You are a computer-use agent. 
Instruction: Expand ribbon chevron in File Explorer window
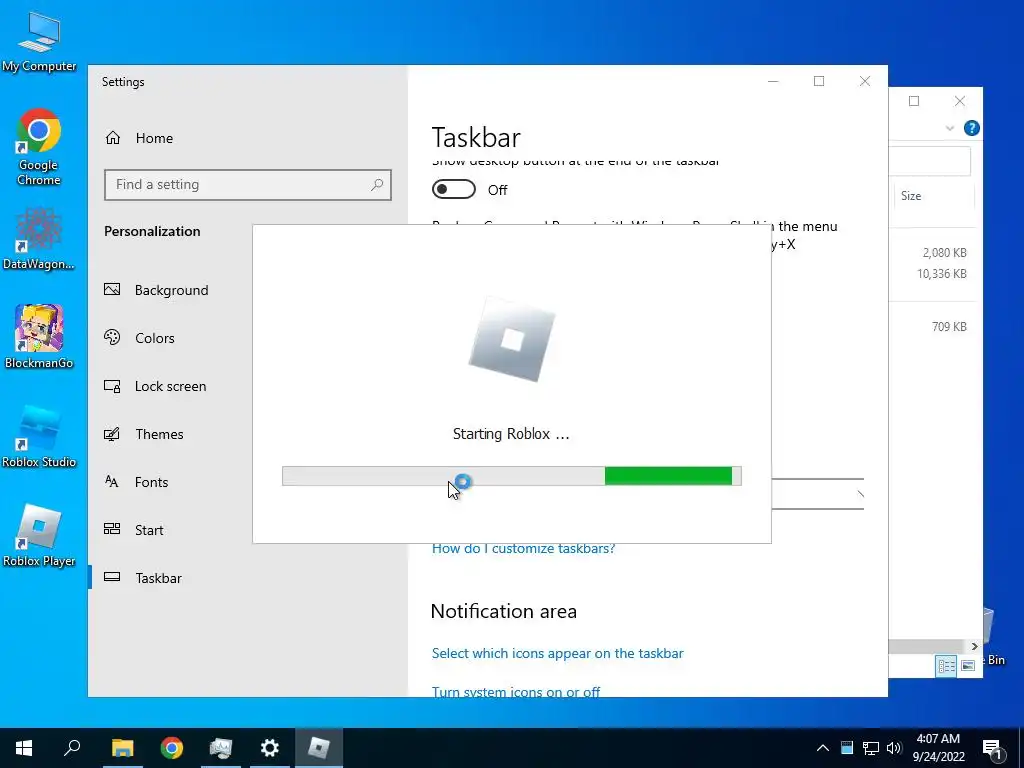pyautogui.click(x=950, y=128)
